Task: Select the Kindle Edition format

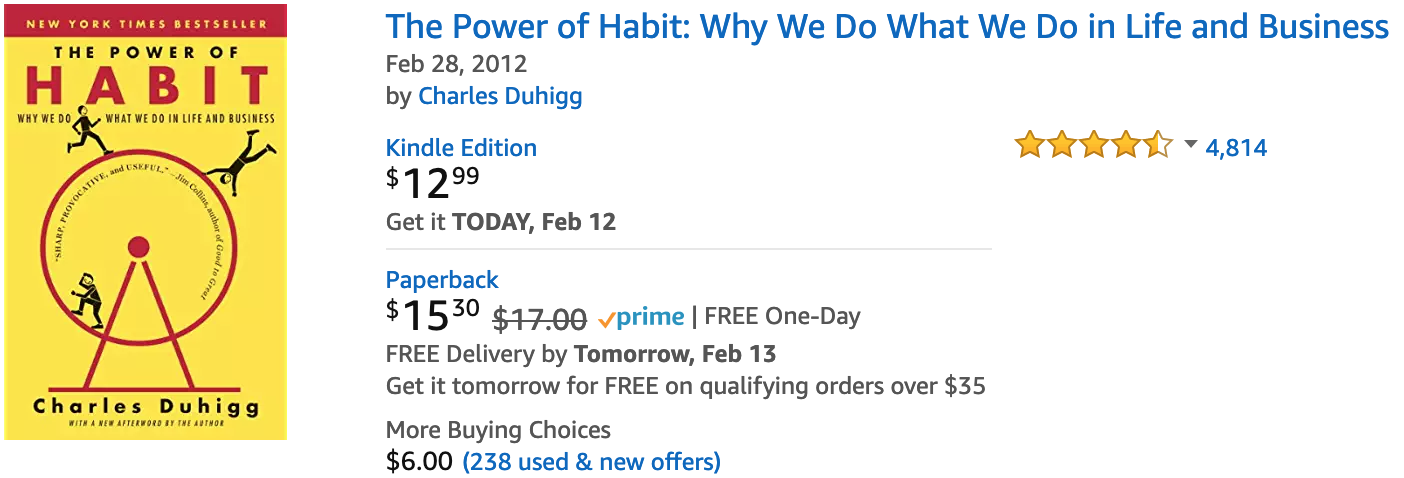Action: pyautogui.click(x=461, y=148)
